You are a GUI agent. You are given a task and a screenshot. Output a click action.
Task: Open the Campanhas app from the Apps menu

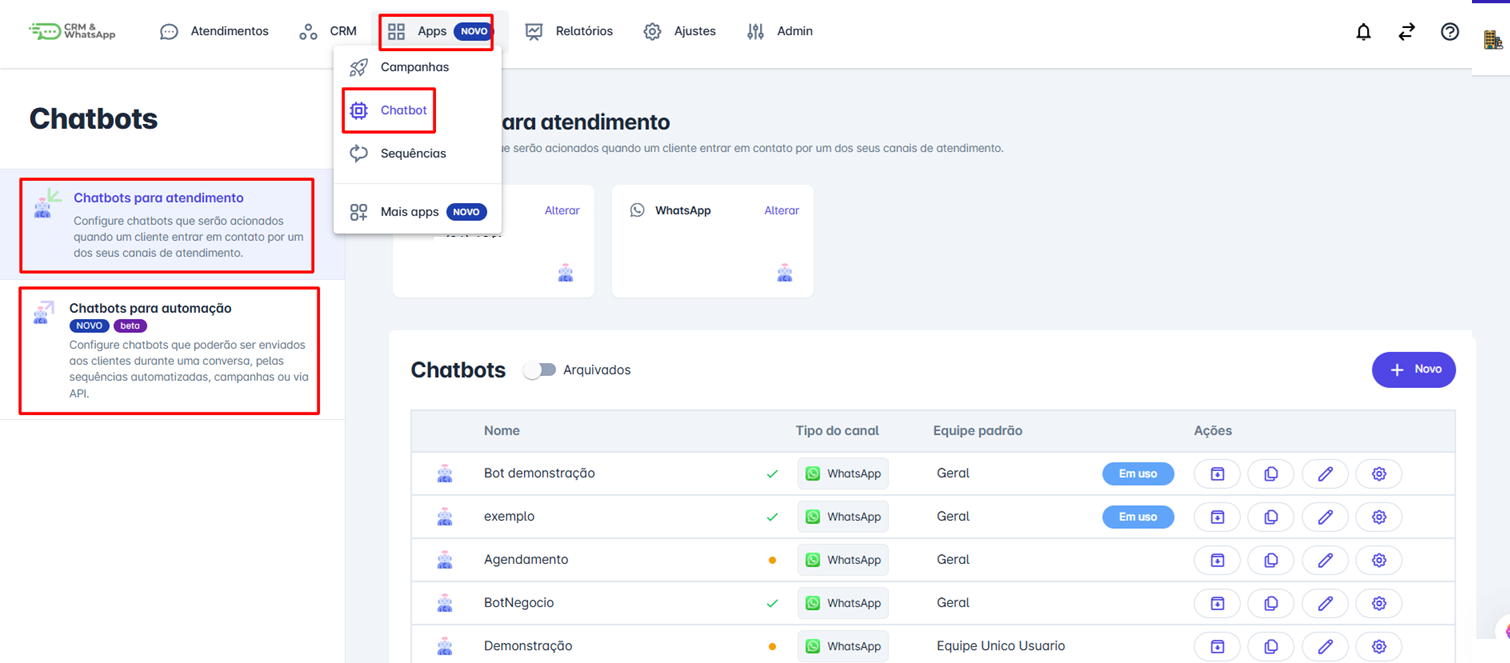413,67
